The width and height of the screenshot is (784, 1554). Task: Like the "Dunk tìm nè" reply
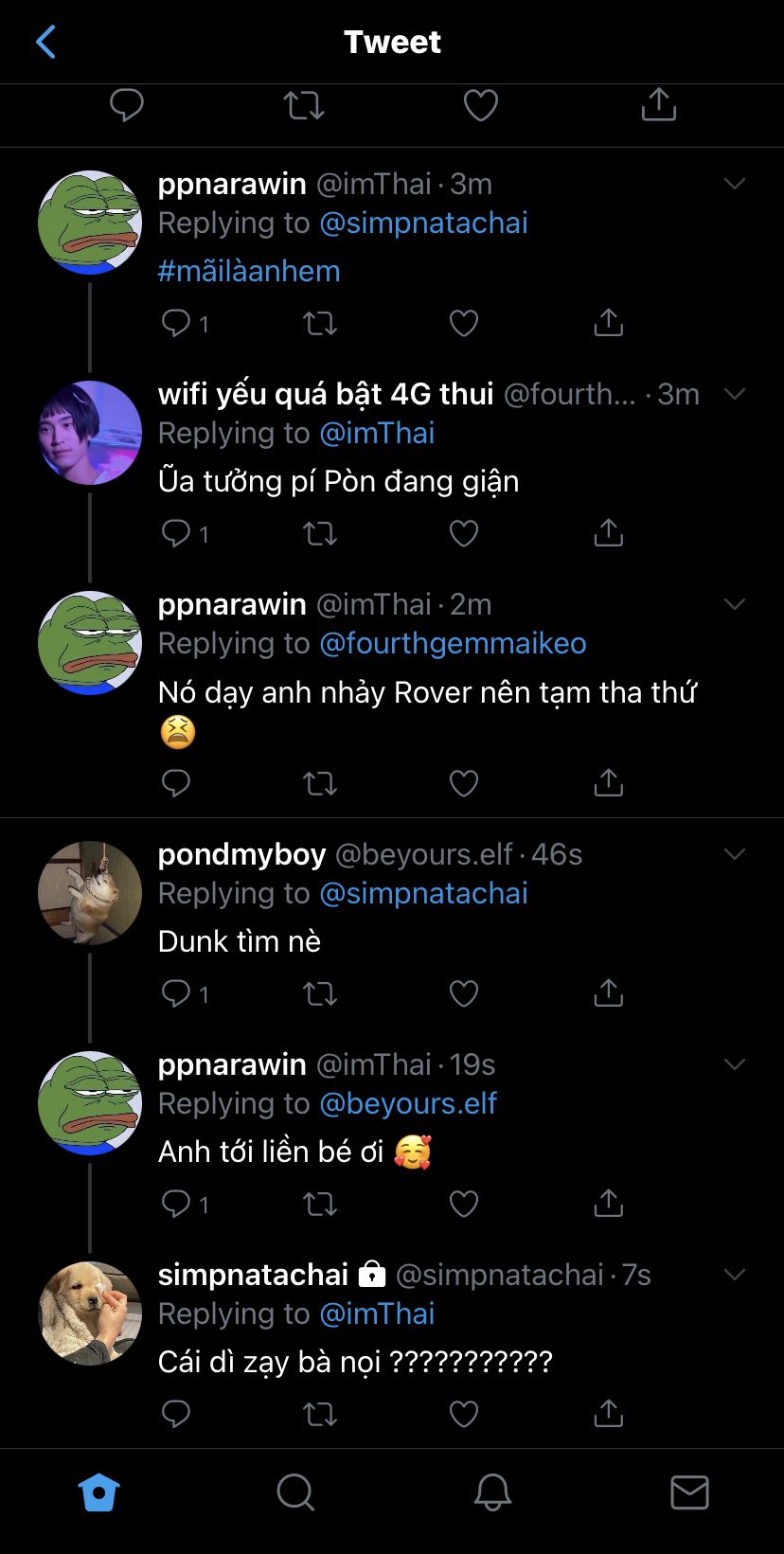coord(463,993)
